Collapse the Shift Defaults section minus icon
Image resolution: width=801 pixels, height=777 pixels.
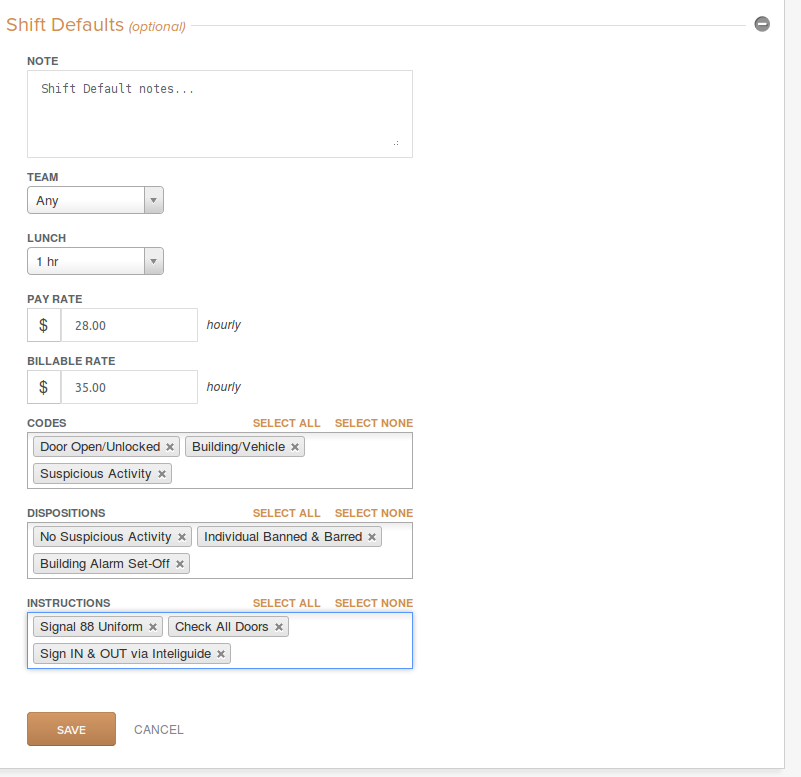762,24
